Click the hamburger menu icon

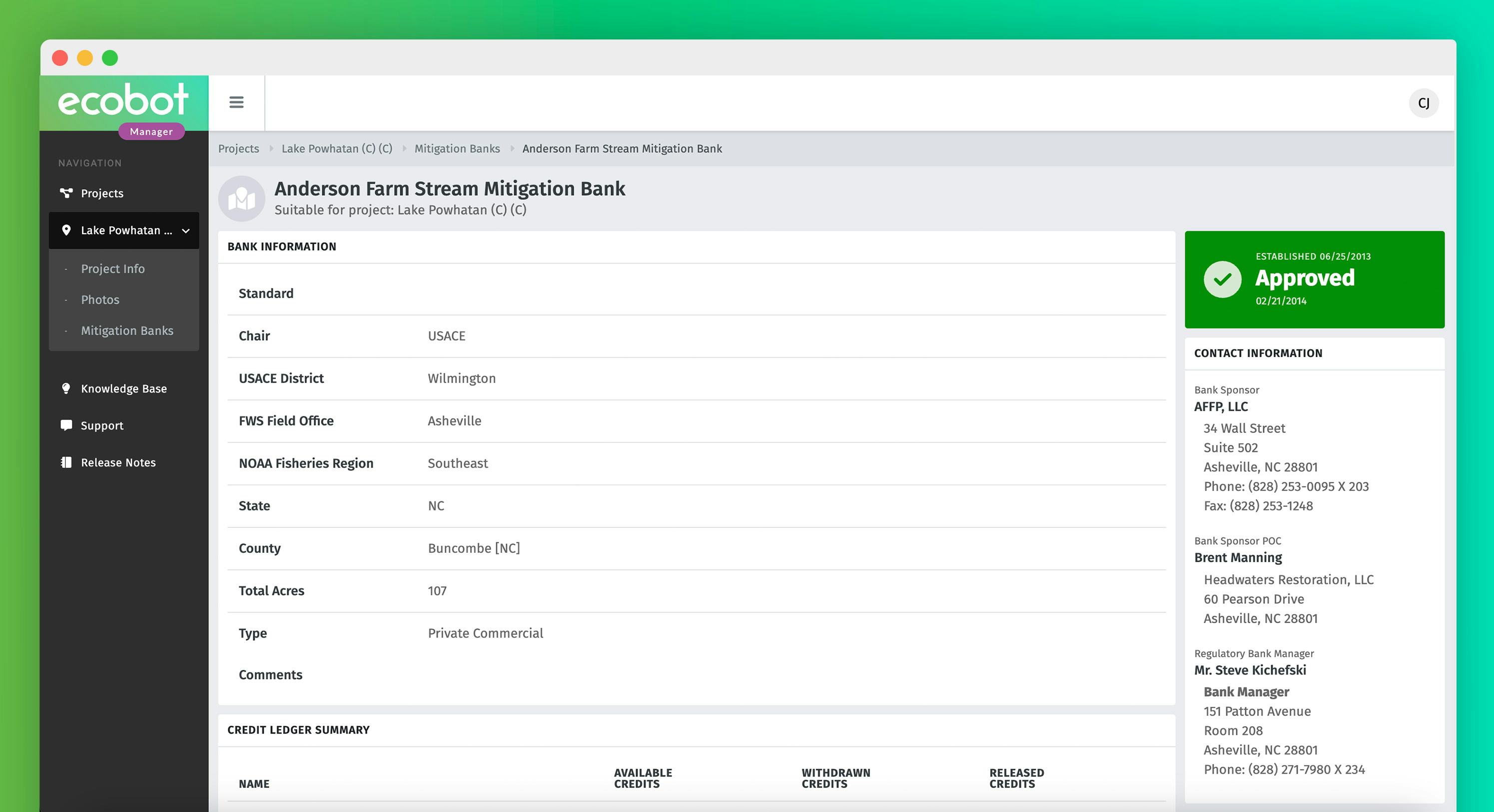(x=236, y=102)
